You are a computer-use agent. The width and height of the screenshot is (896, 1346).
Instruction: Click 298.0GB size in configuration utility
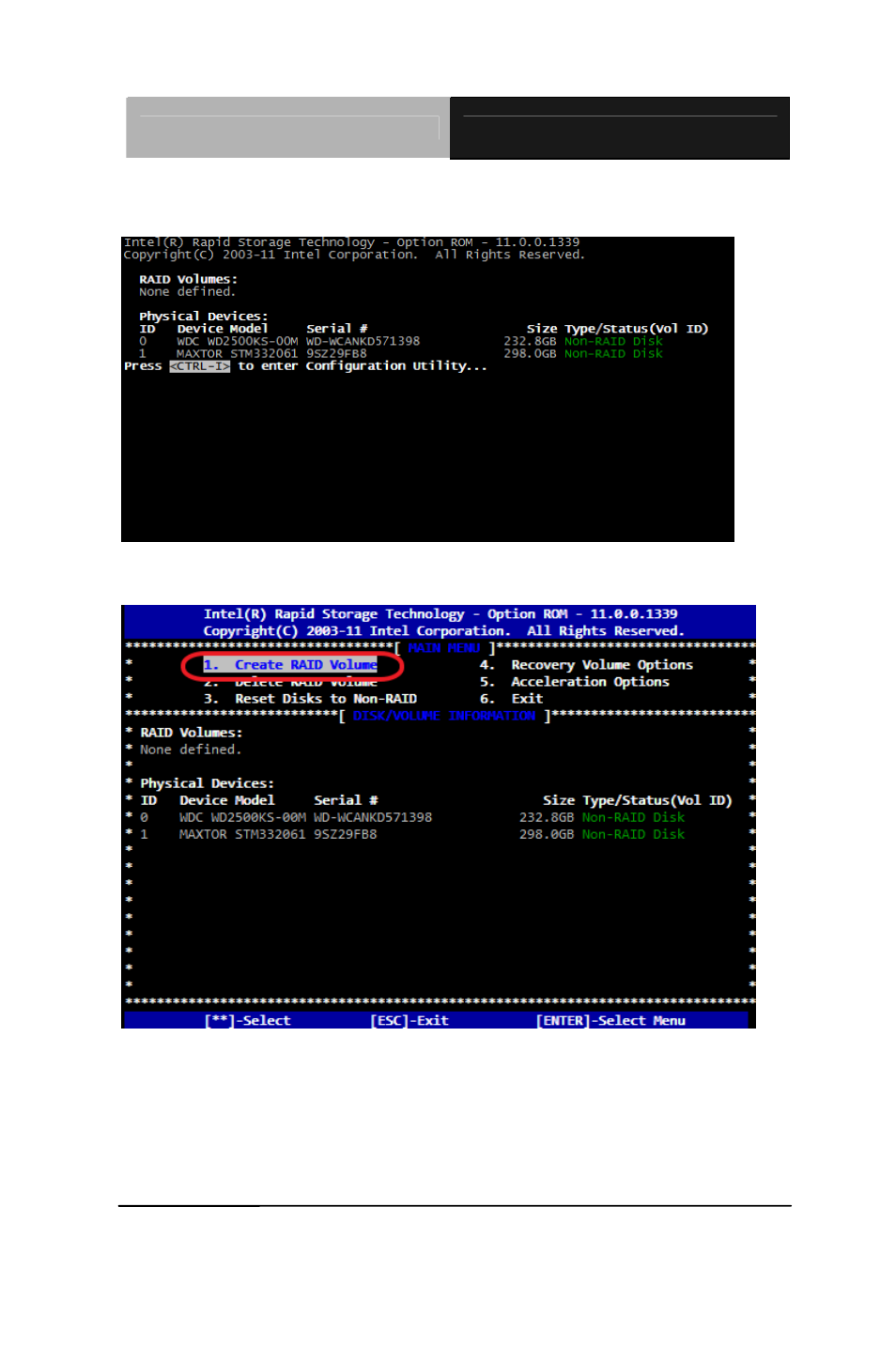[x=547, y=834]
